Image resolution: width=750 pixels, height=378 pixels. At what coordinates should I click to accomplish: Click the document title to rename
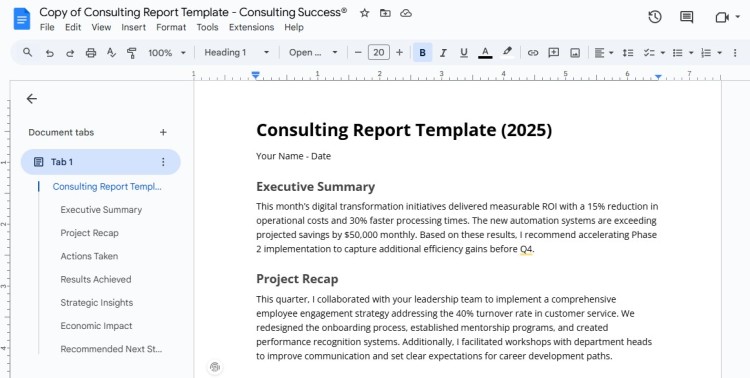193,12
